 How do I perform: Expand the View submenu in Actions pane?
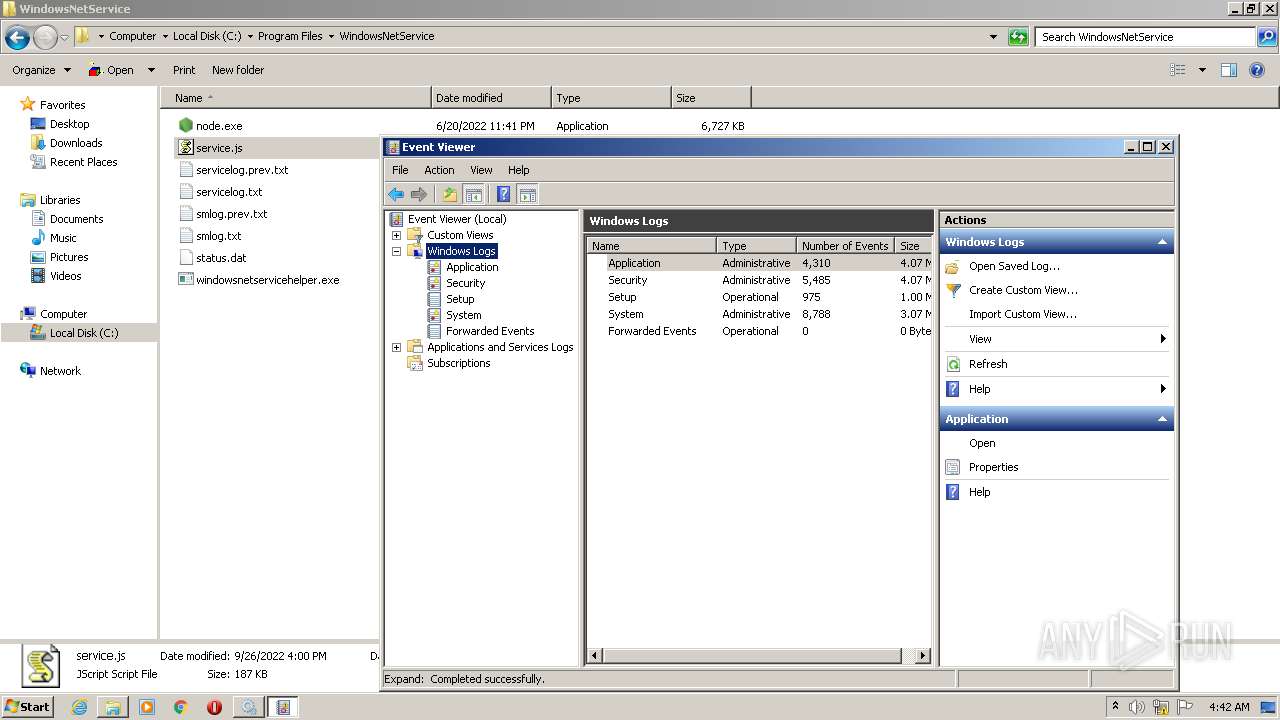pos(1056,339)
